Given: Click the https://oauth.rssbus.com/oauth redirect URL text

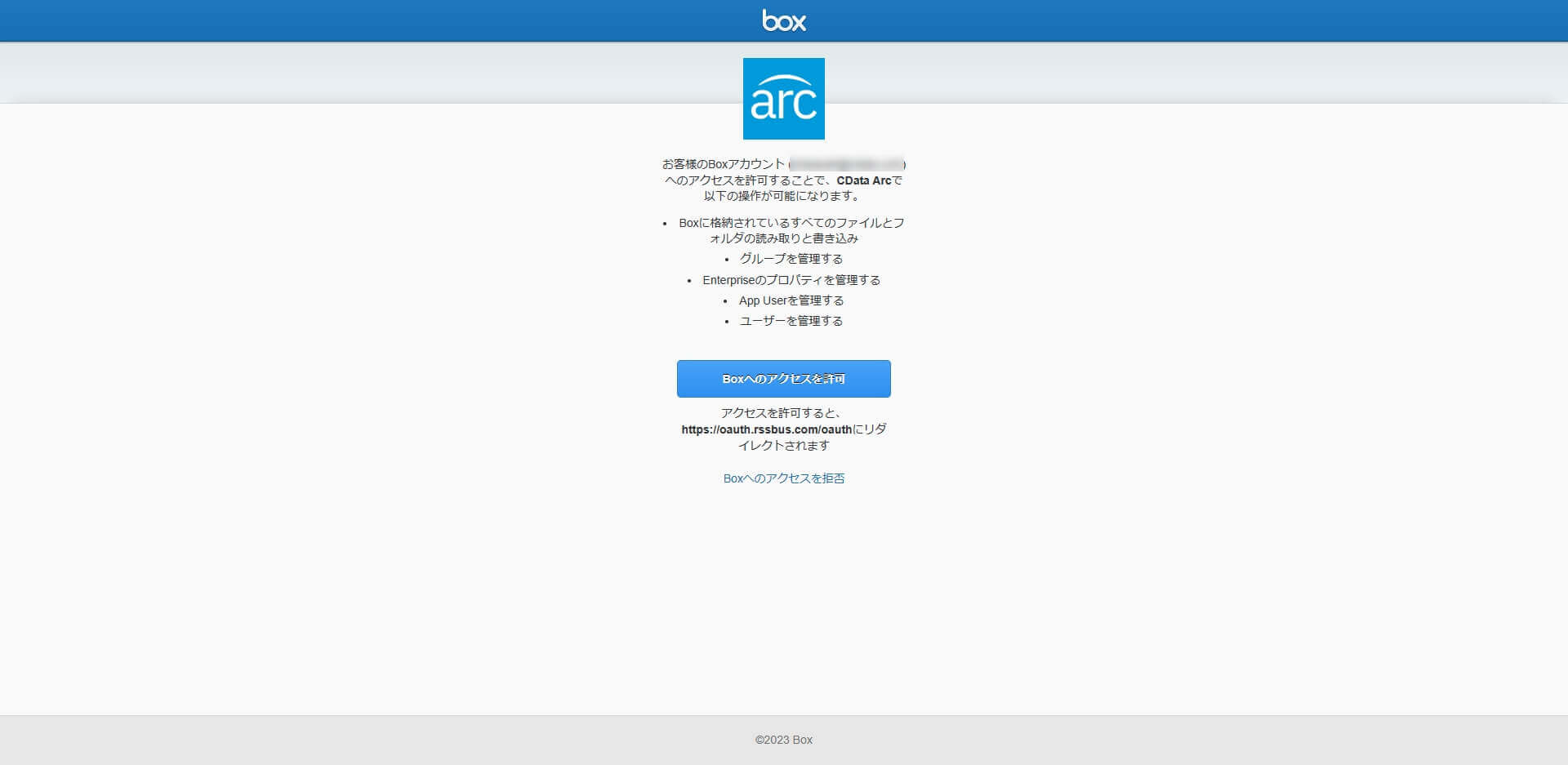Looking at the screenshot, I should pos(767,429).
